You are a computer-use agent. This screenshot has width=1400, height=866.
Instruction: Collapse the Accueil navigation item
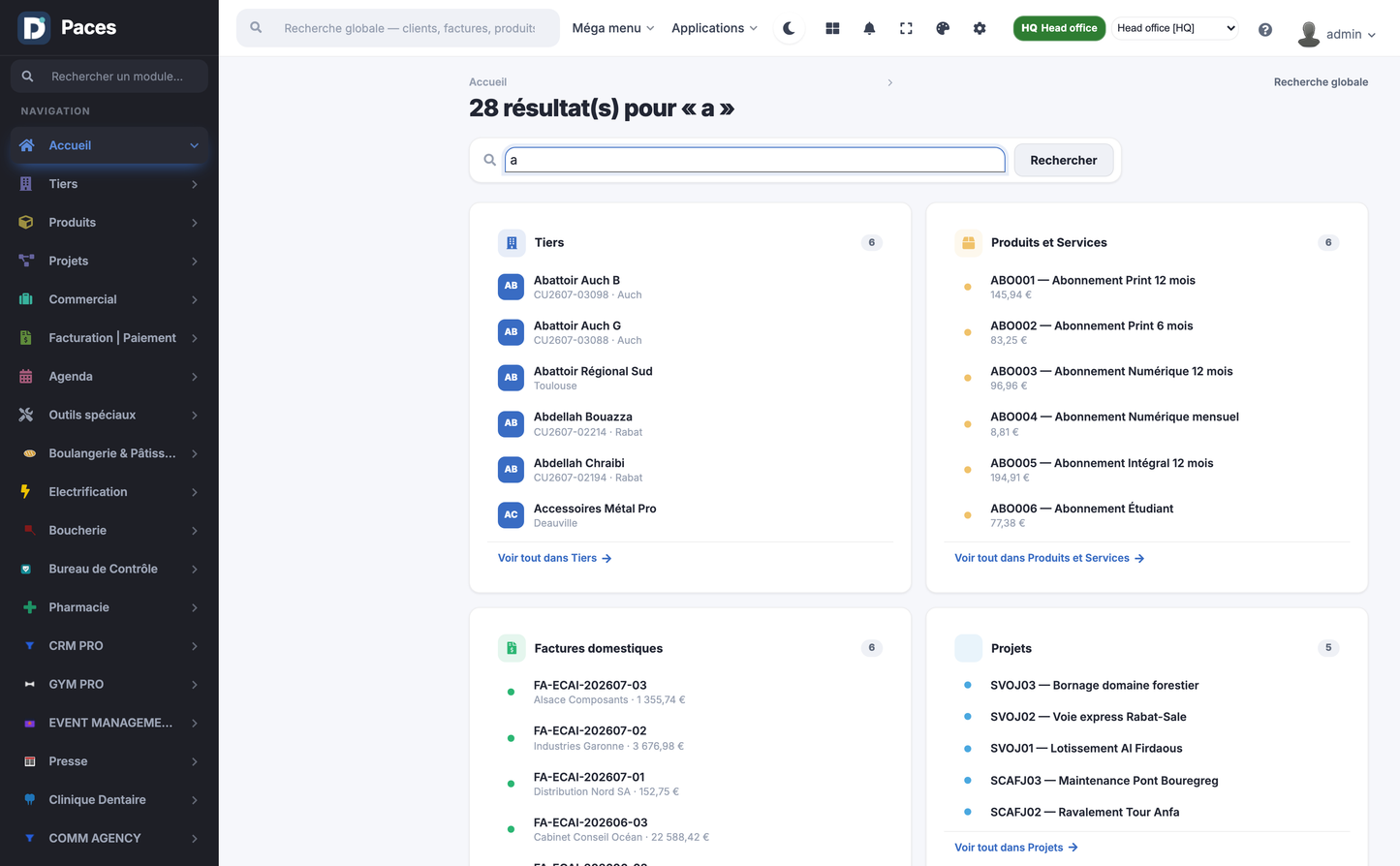click(194, 145)
